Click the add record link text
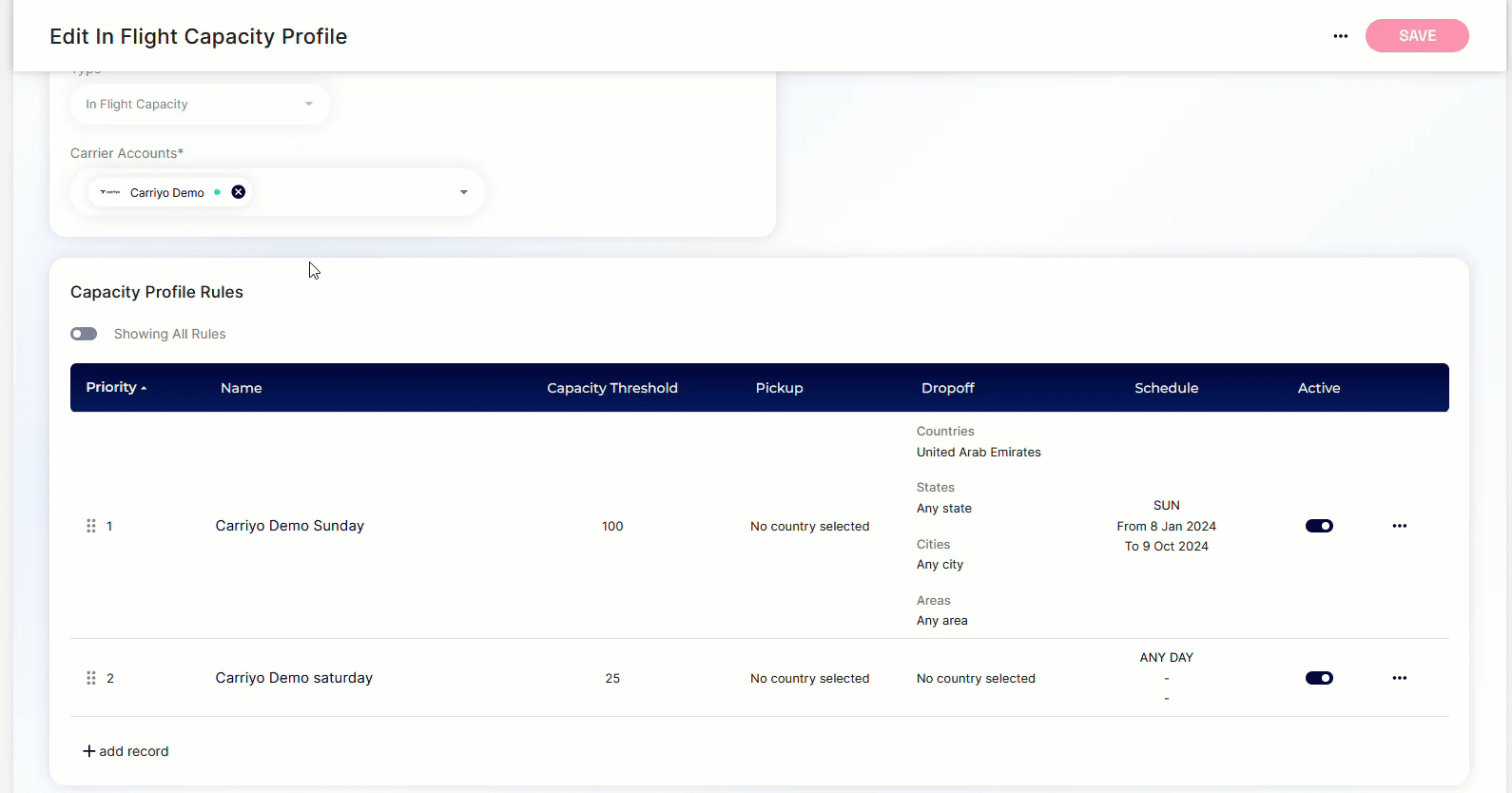The width and height of the screenshot is (1512, 793). coord(134,751)
